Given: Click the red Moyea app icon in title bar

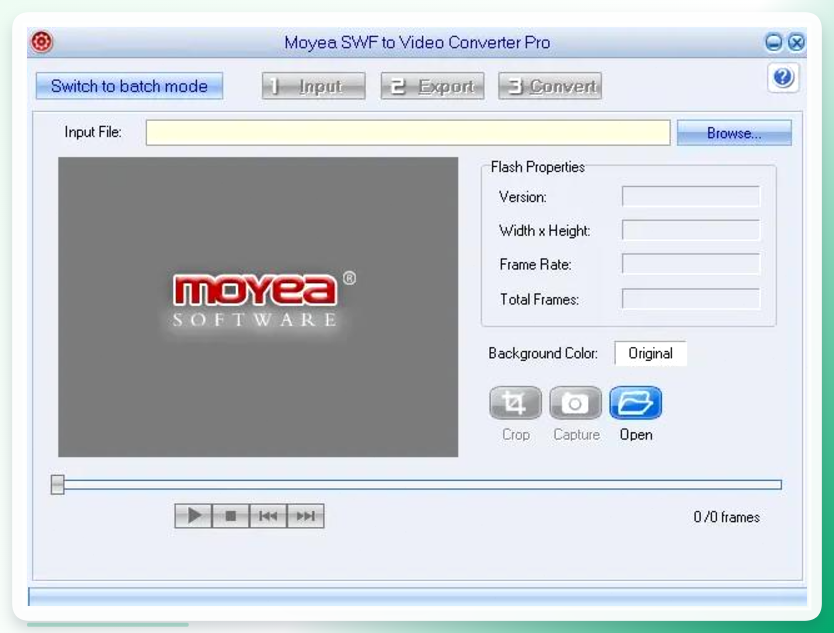Looking at the screenshot, I should click(42, 42).
